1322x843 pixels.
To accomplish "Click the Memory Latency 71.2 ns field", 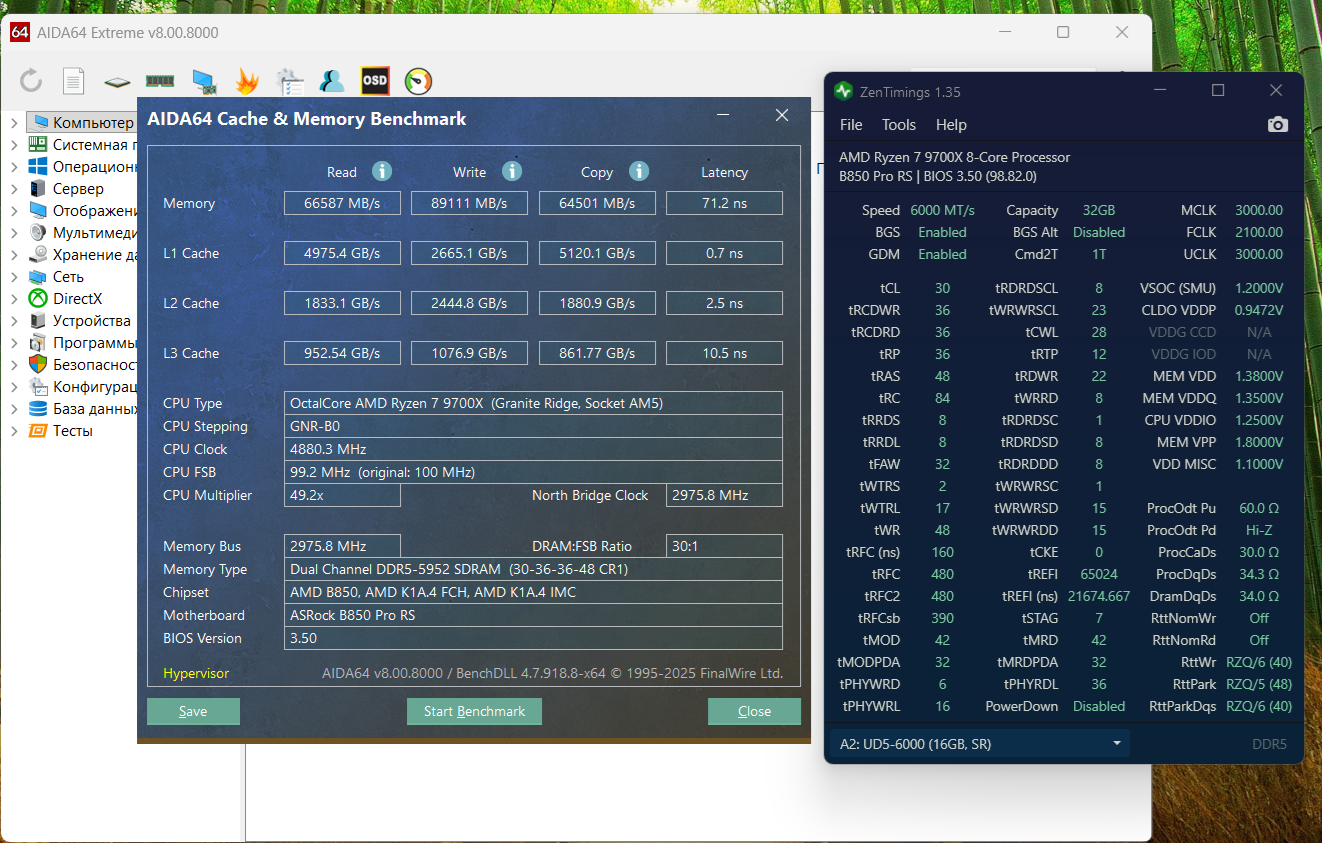I will pyautogui.click(x=724, y=203).
